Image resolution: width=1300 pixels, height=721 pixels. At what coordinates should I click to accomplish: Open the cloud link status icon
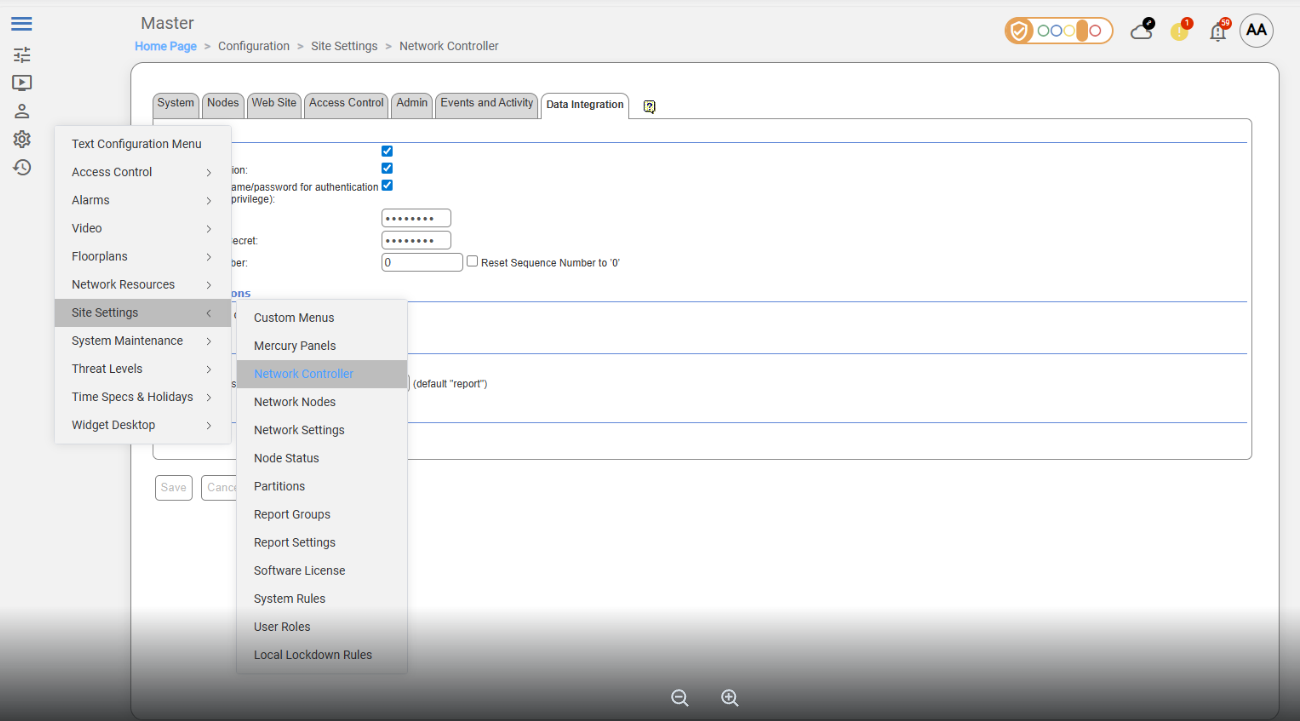pyautogui.click(x=1142, y=30)
